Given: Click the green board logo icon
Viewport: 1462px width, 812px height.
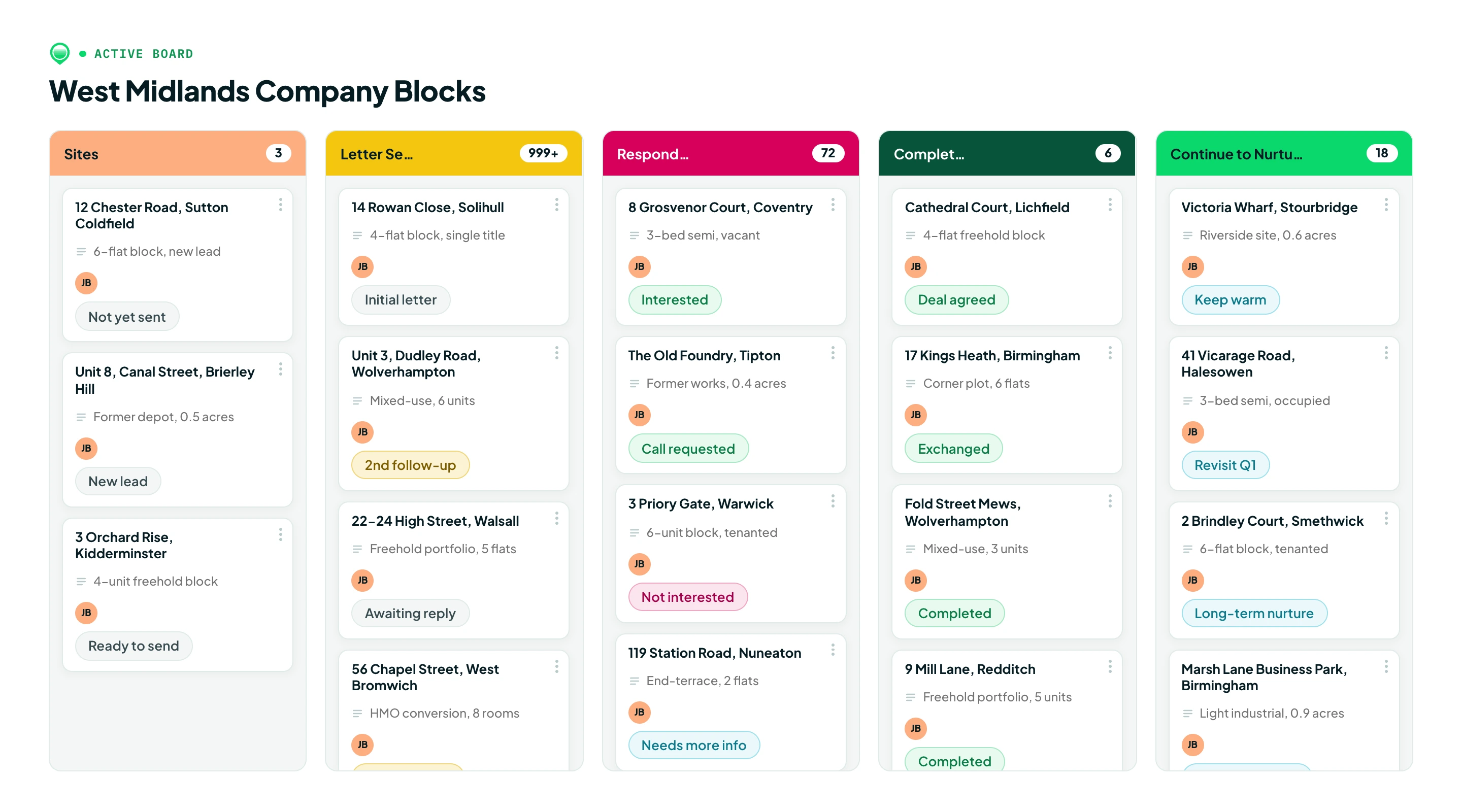Looking at the screenshot, I should coord(59,53).
